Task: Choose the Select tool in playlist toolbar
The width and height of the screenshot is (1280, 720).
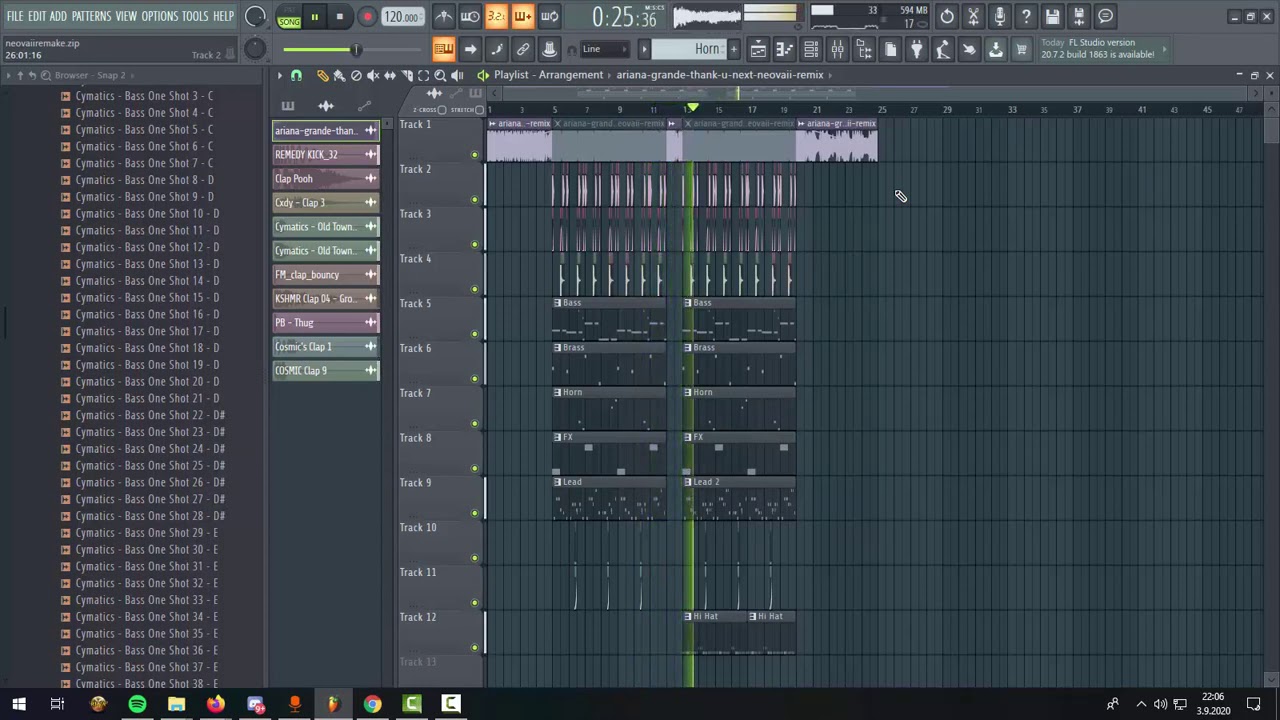Action: coord(423,75)
